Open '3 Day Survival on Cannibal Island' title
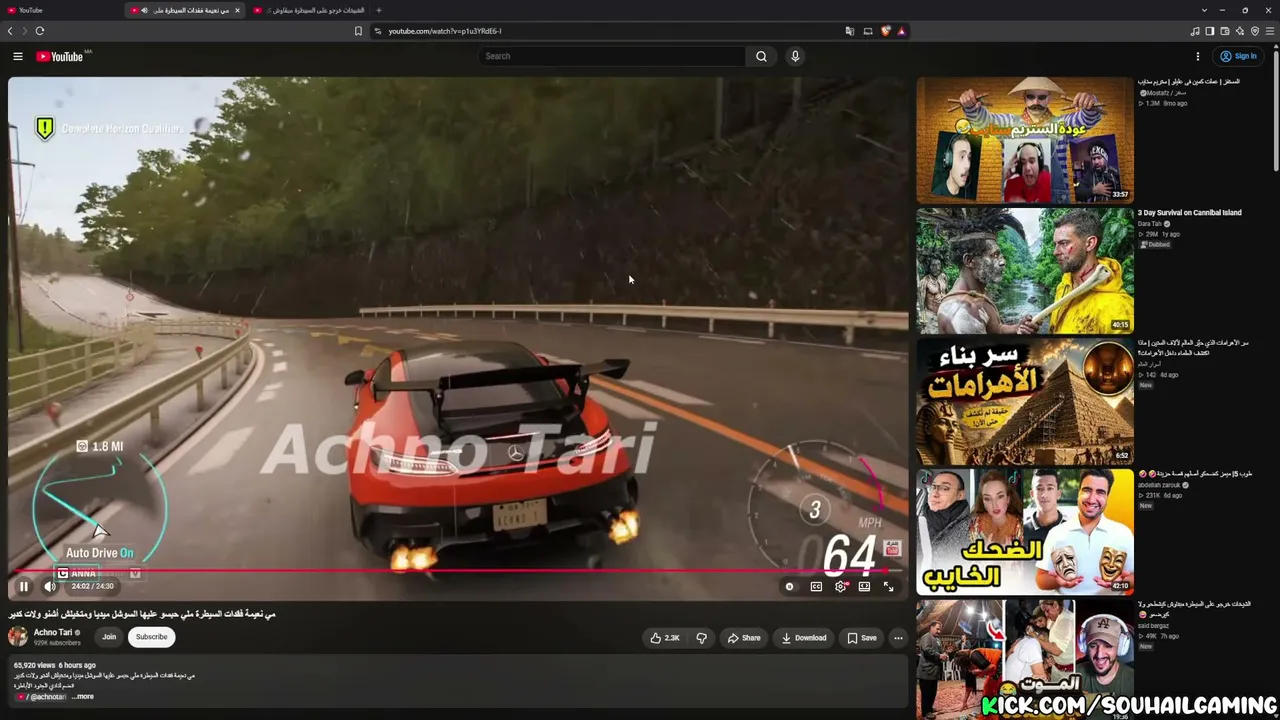1280x720 pixels. point(1189,213)
